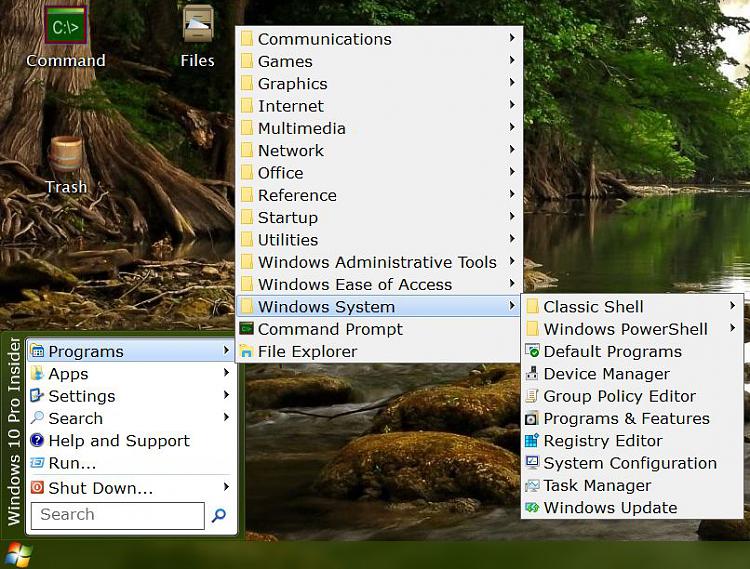The image size is (750, 569).
Task: Select Shut Down... in the start menu
Action: coord(131,488)
